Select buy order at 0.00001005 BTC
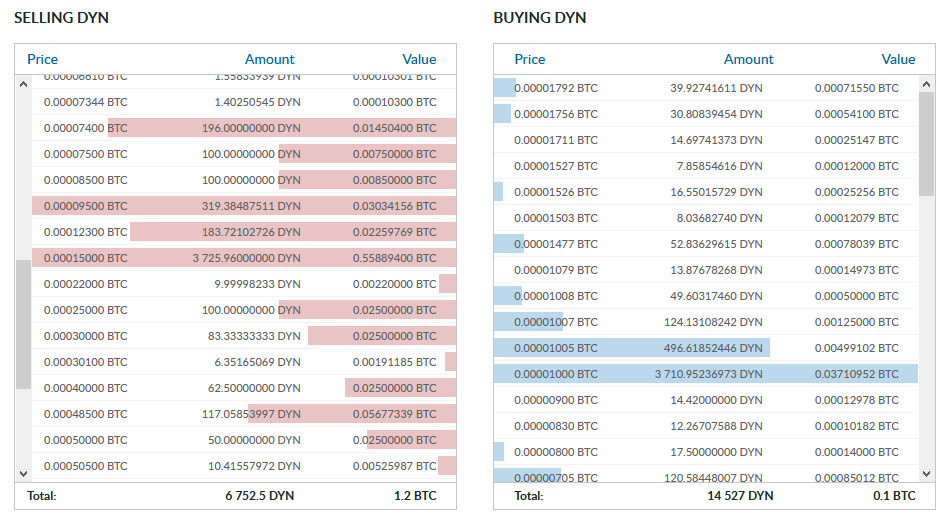 [x=706, y=347]
